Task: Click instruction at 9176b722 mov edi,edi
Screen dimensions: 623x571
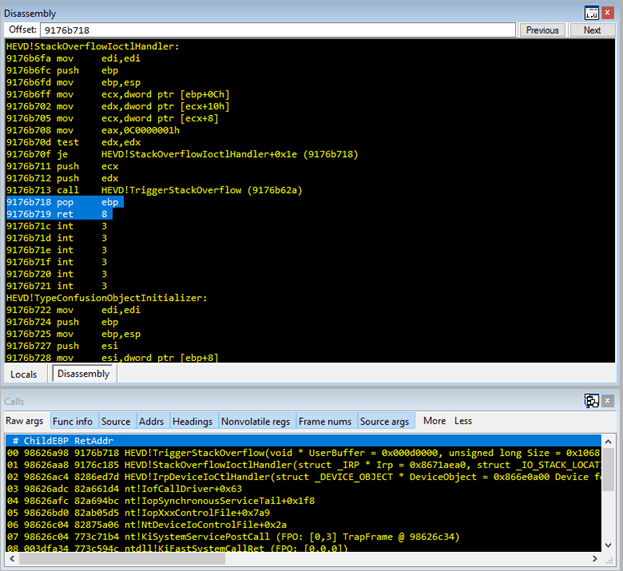Action: pos(73,310)
